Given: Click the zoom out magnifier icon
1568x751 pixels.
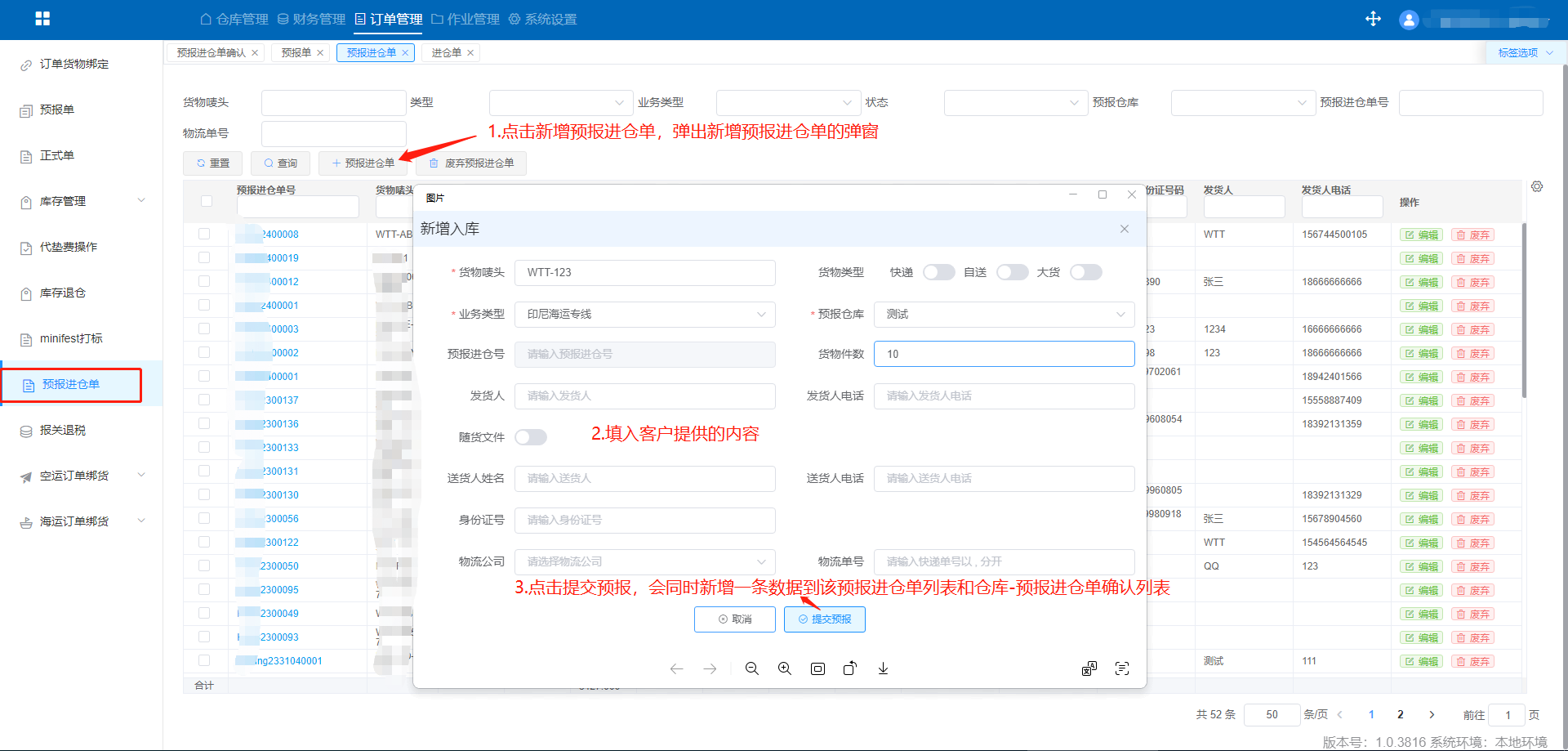Looking at the screenshot, I should (751, 668).
